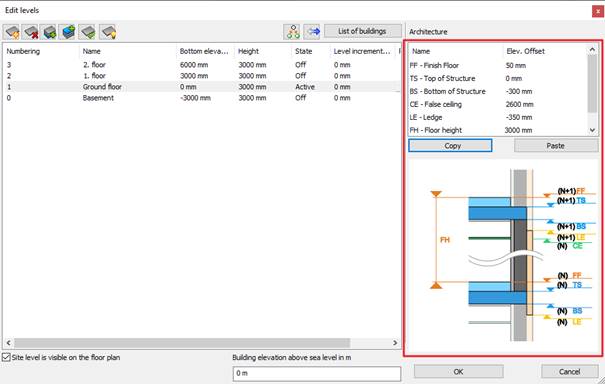Toggle Site level visible on floor plan

tap(6, 357)
